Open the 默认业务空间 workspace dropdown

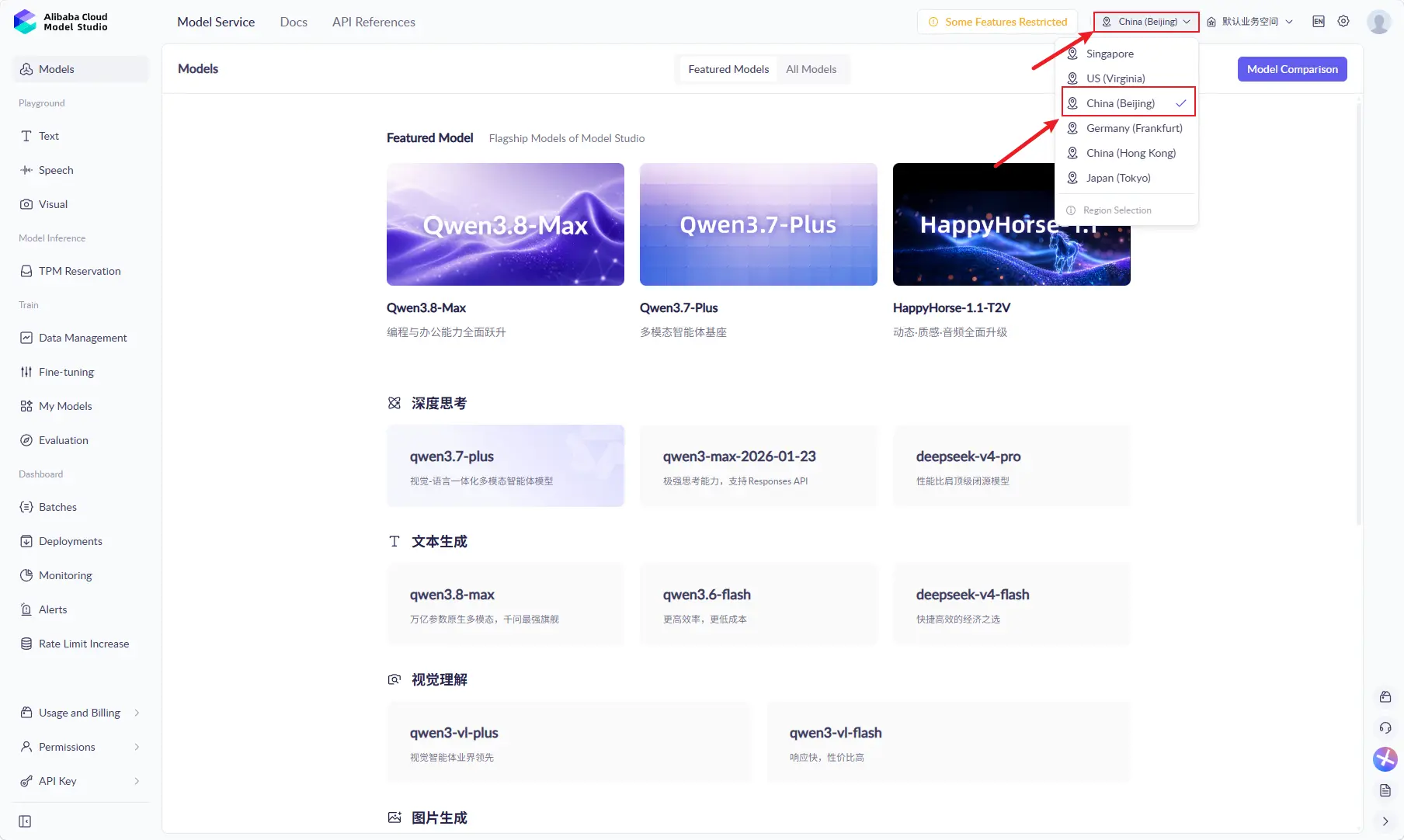click(x=1249, y=22)
